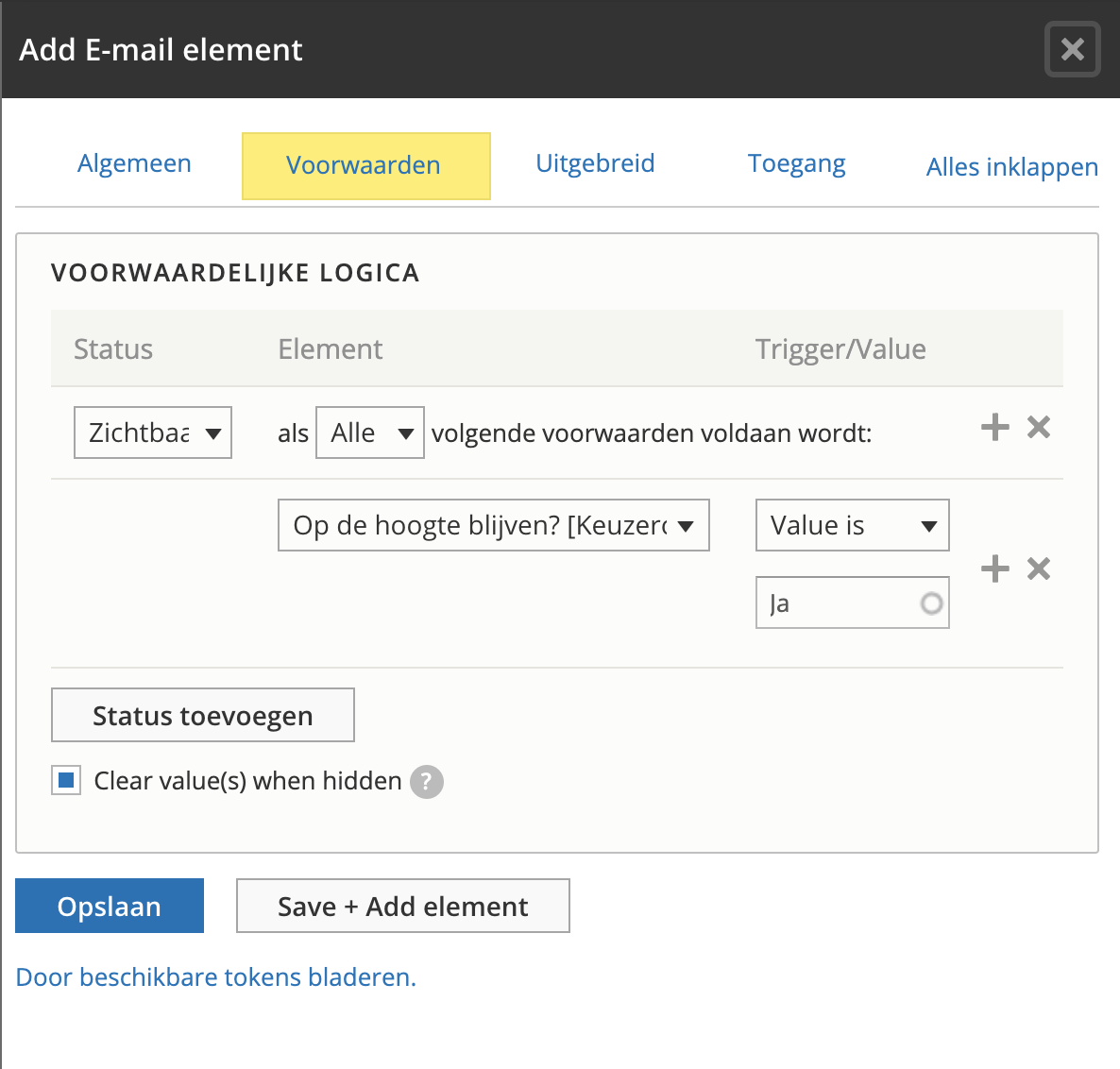The height and width of the screenshot is (1069, 1120).
Task: Follow the Door beschikbare tokens bladeren link
Action: tap(216, 976)
